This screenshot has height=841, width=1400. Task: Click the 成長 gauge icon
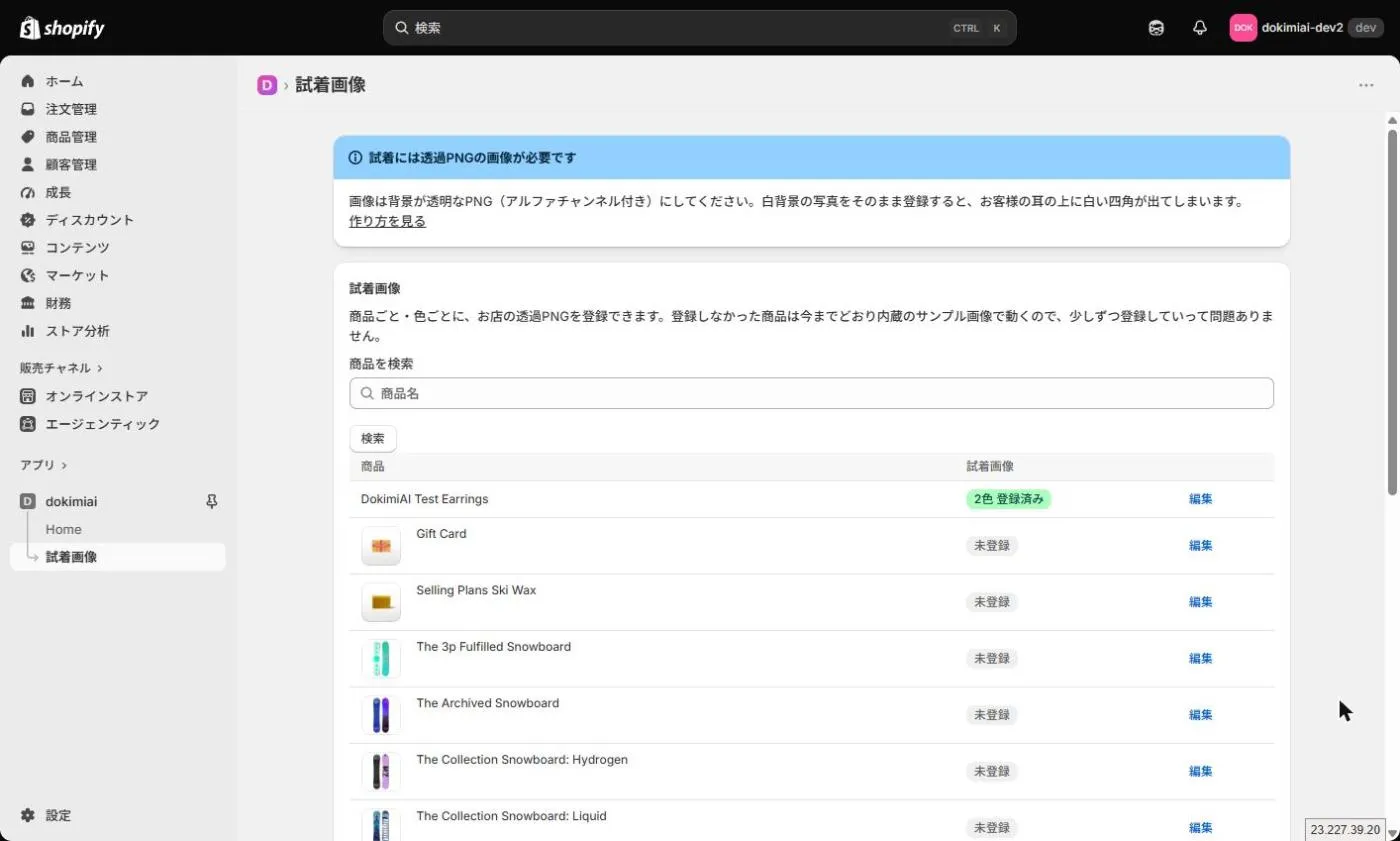click(28, 192)
